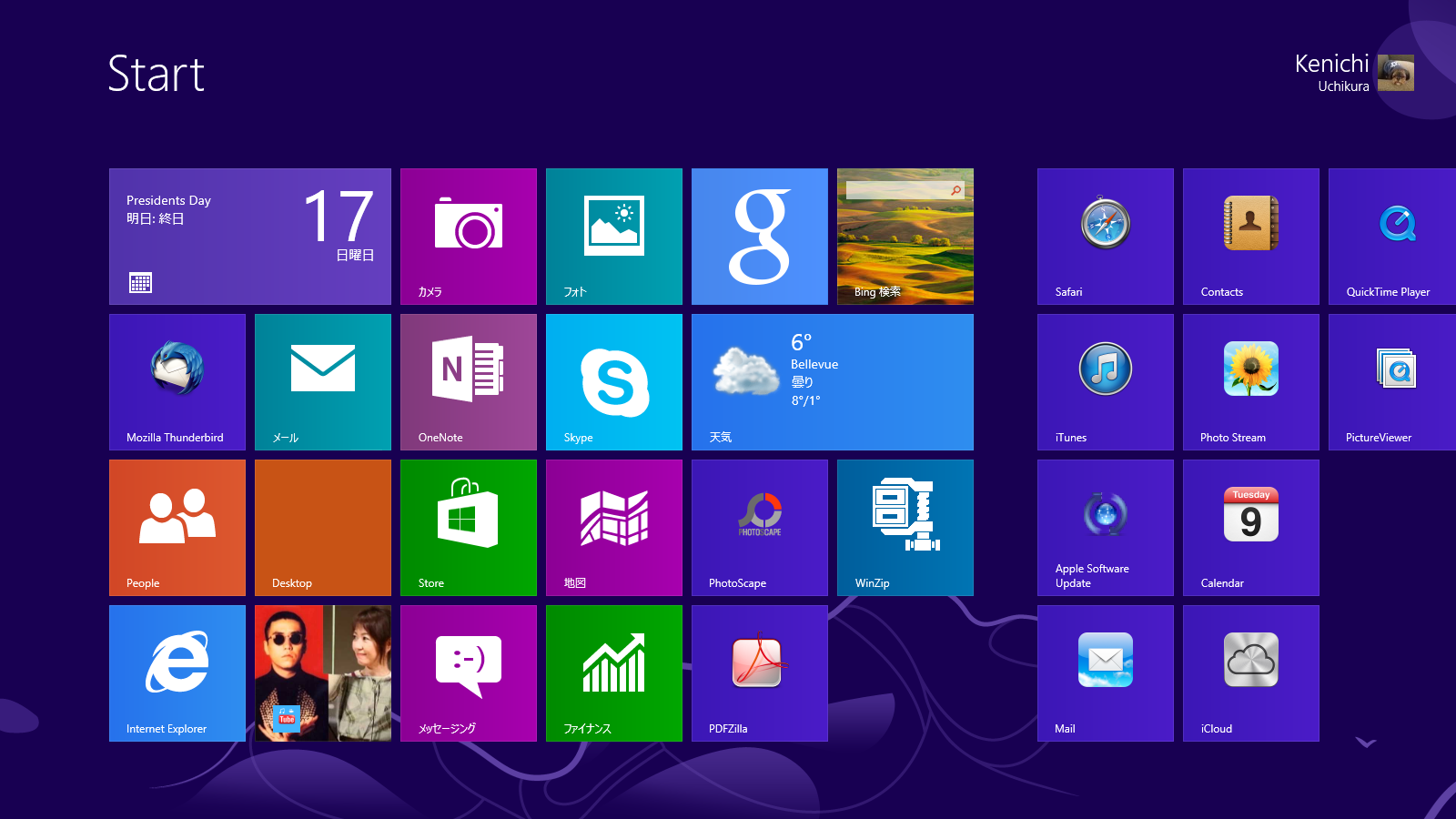Viewport: 1456px width, 819px height.
Task: Open the Bing 検索 tile
Action: coord(905,237)
